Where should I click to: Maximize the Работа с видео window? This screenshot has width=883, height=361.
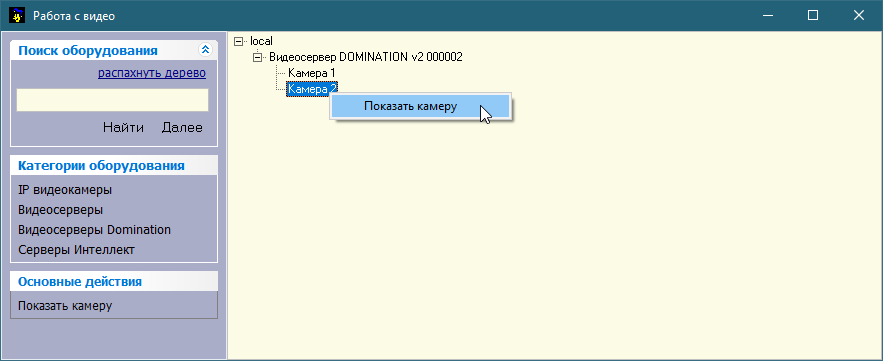point(813,16)
